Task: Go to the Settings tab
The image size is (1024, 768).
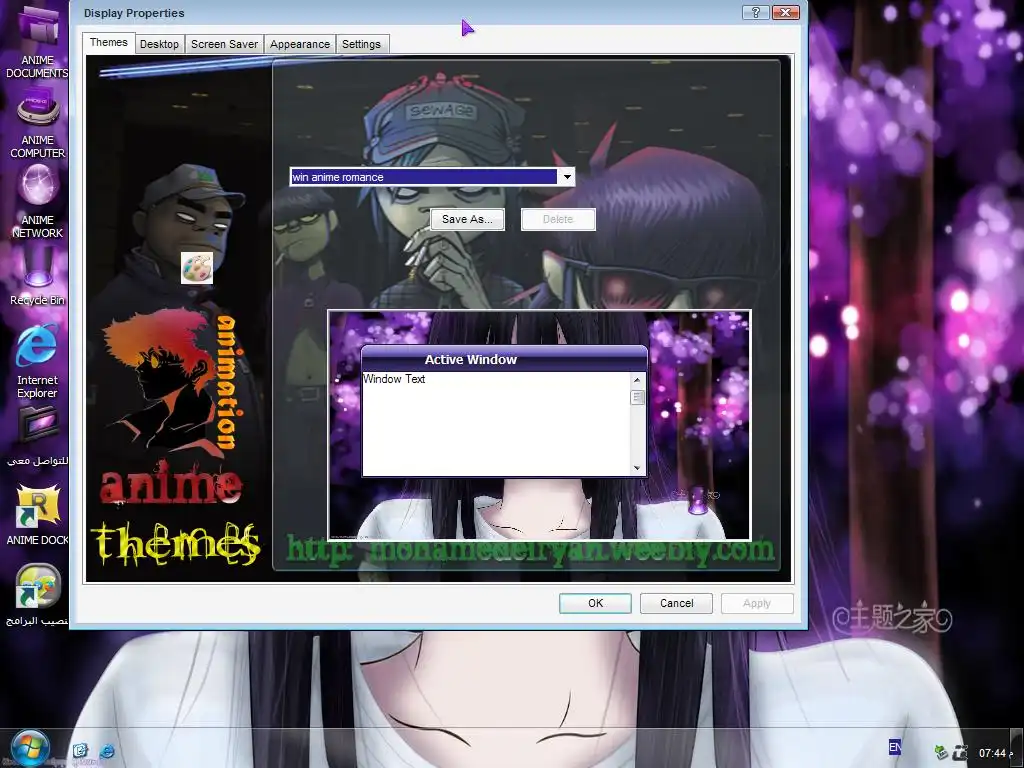Action: click(x=361, y=44)
